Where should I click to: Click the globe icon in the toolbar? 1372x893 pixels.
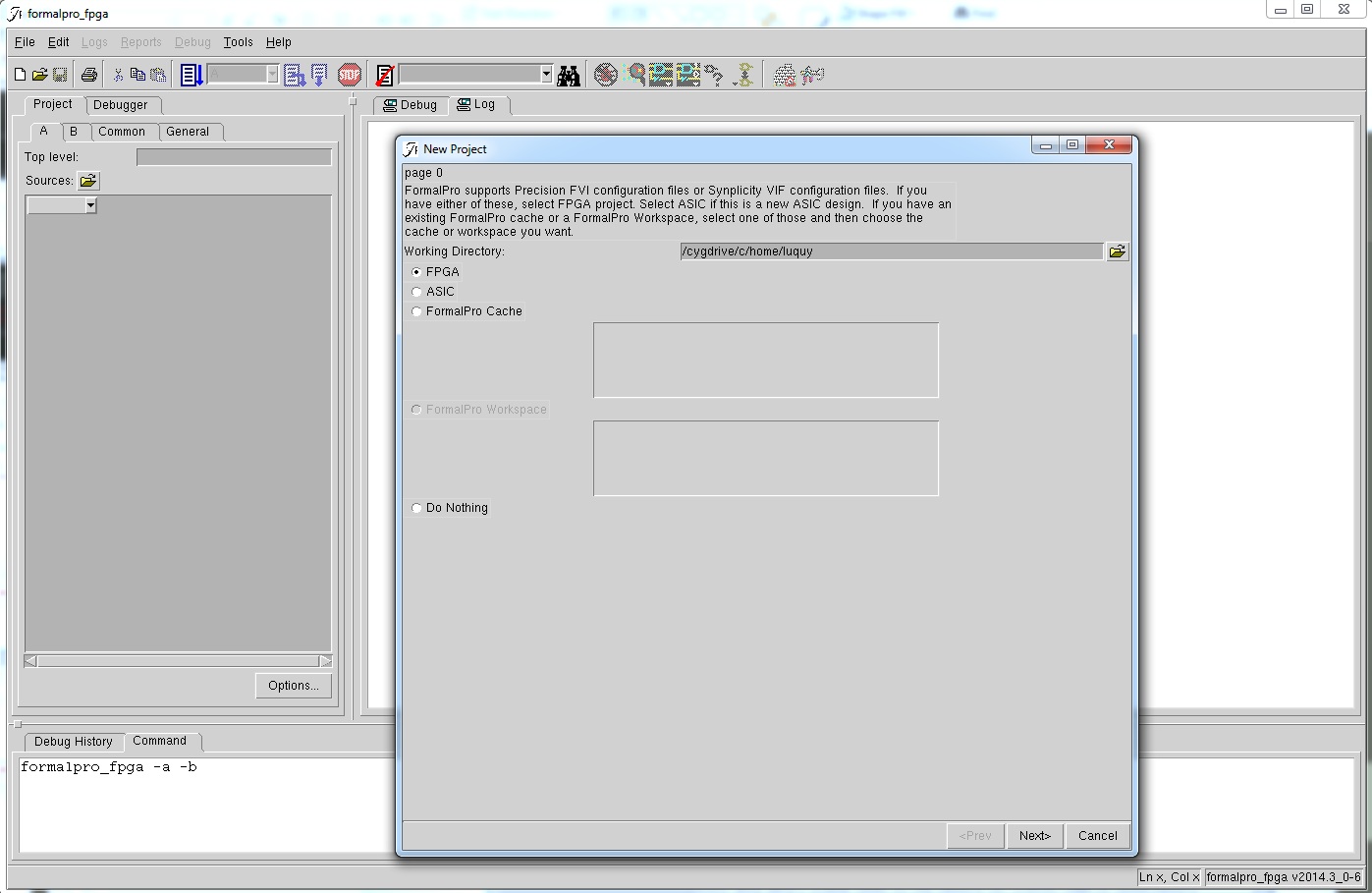607,75
